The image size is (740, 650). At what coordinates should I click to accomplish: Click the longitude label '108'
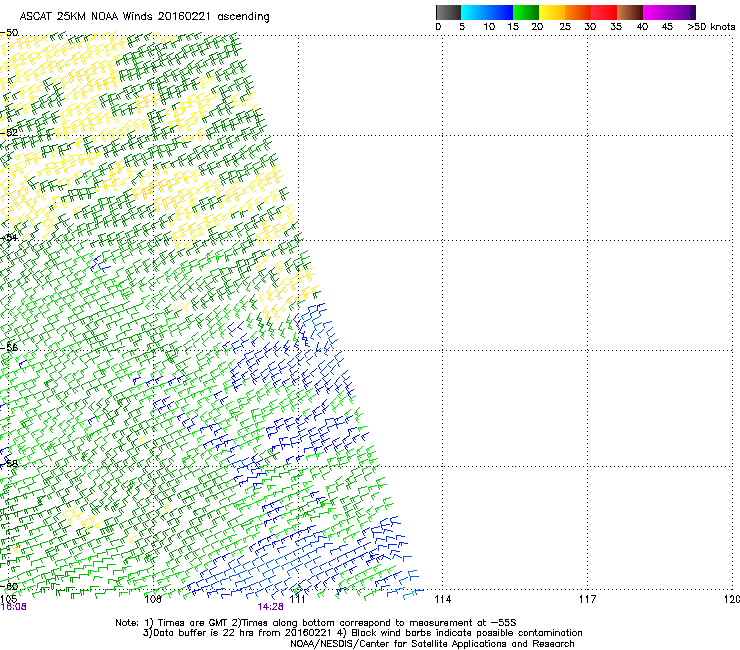click(153, 599)
